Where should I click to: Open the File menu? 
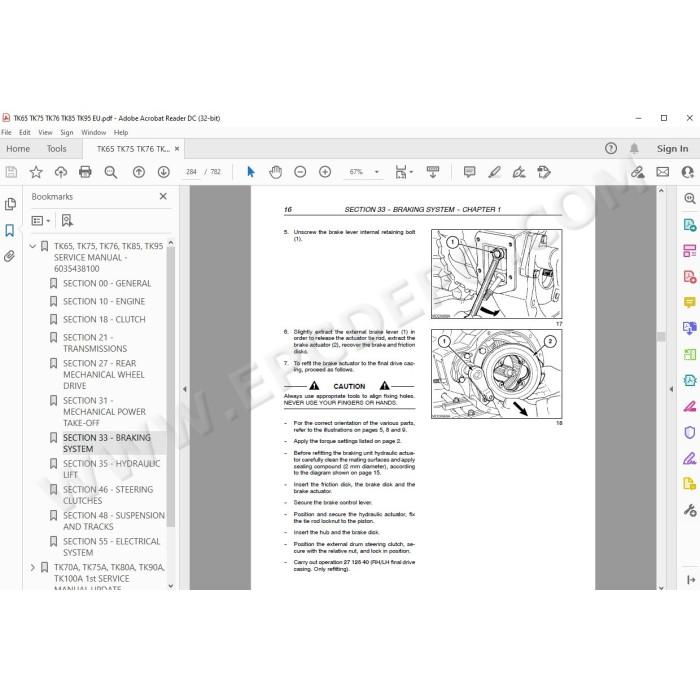(x=6, y=133)
